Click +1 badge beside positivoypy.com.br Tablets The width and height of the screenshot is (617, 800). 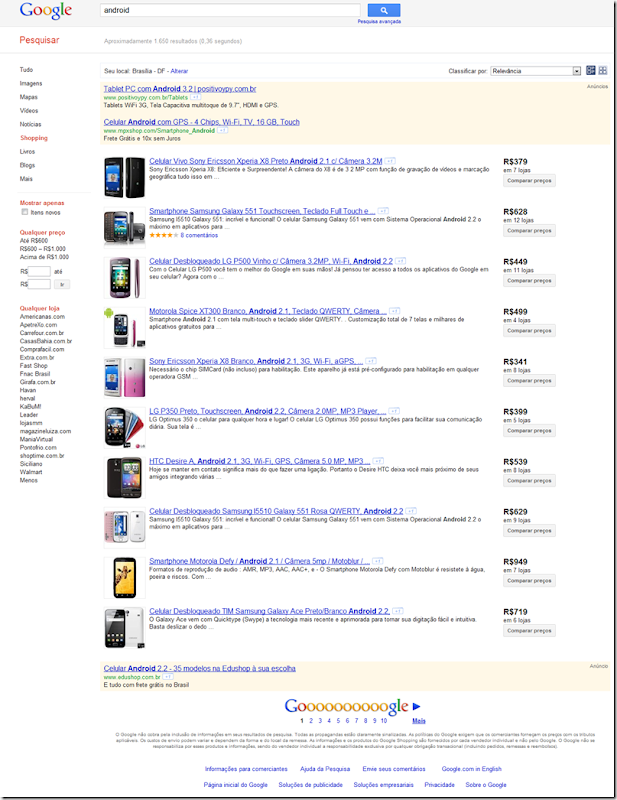(x=195, y=97)
